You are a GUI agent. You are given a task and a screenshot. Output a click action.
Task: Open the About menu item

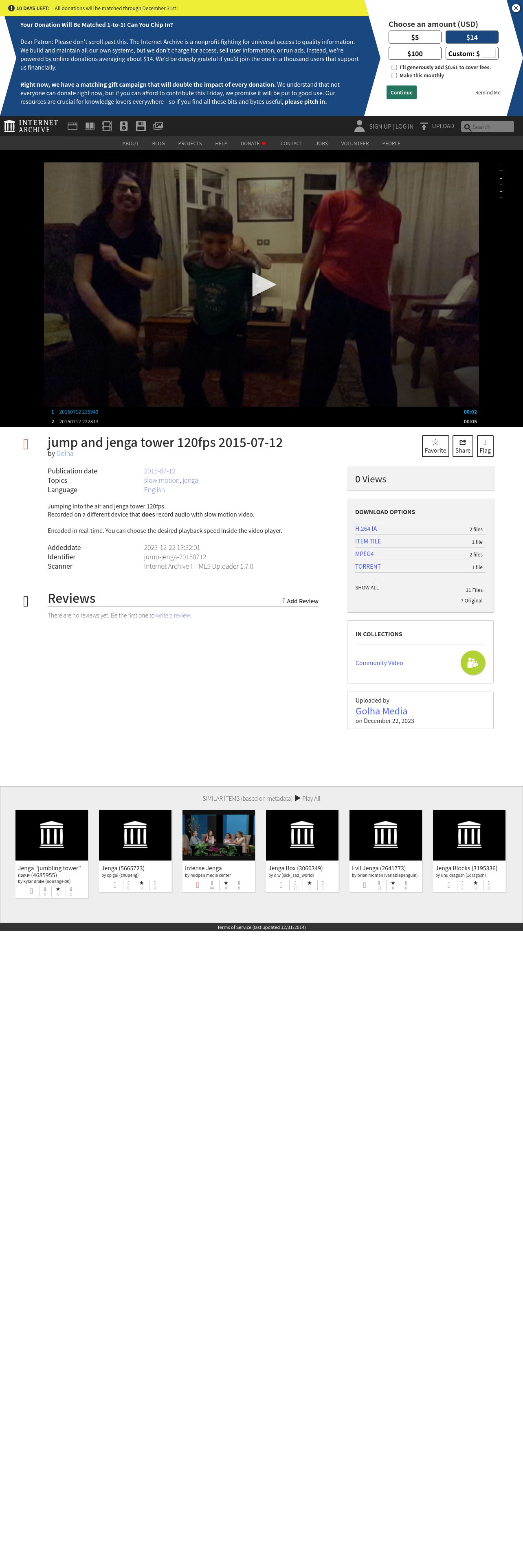tap(130, 144)
